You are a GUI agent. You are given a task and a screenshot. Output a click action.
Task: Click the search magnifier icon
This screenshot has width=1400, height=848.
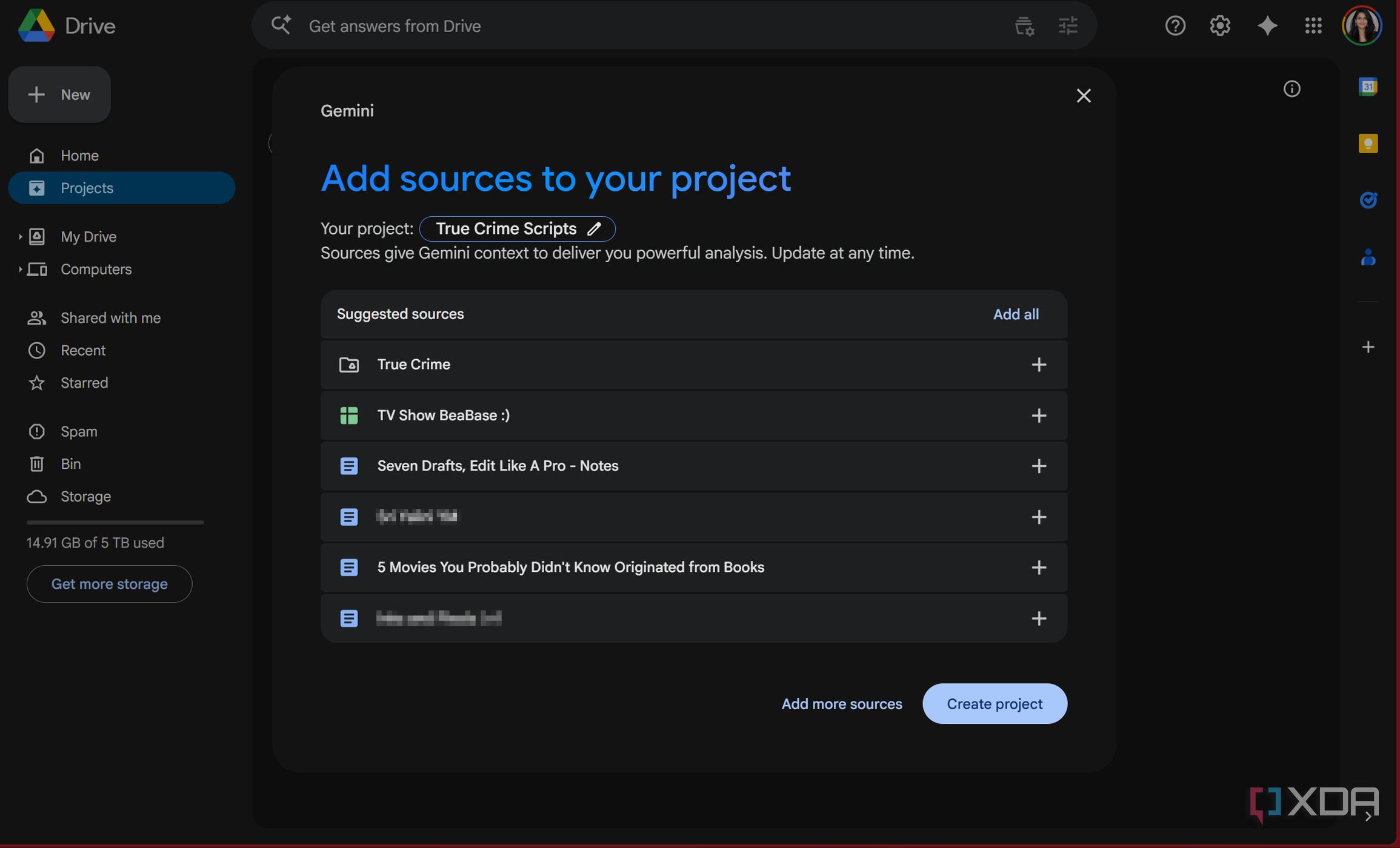click(281, 25)
